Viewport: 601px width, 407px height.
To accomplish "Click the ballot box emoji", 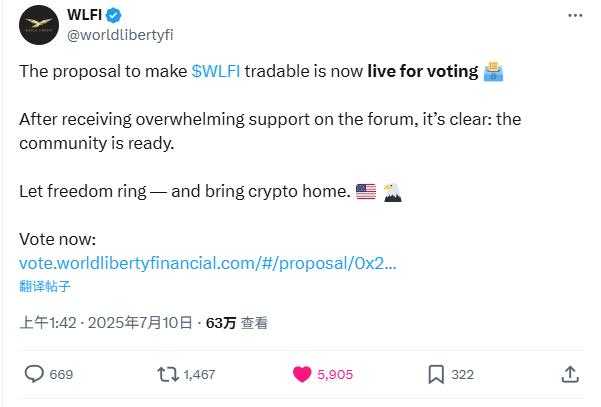I will pyautogui.click(x=493, y=71).
